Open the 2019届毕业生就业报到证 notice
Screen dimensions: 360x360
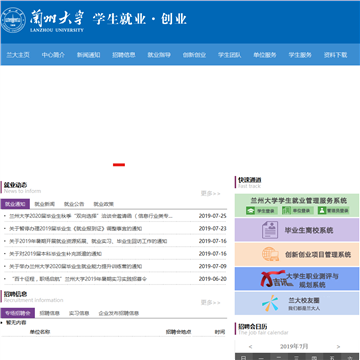pos(75,229)
